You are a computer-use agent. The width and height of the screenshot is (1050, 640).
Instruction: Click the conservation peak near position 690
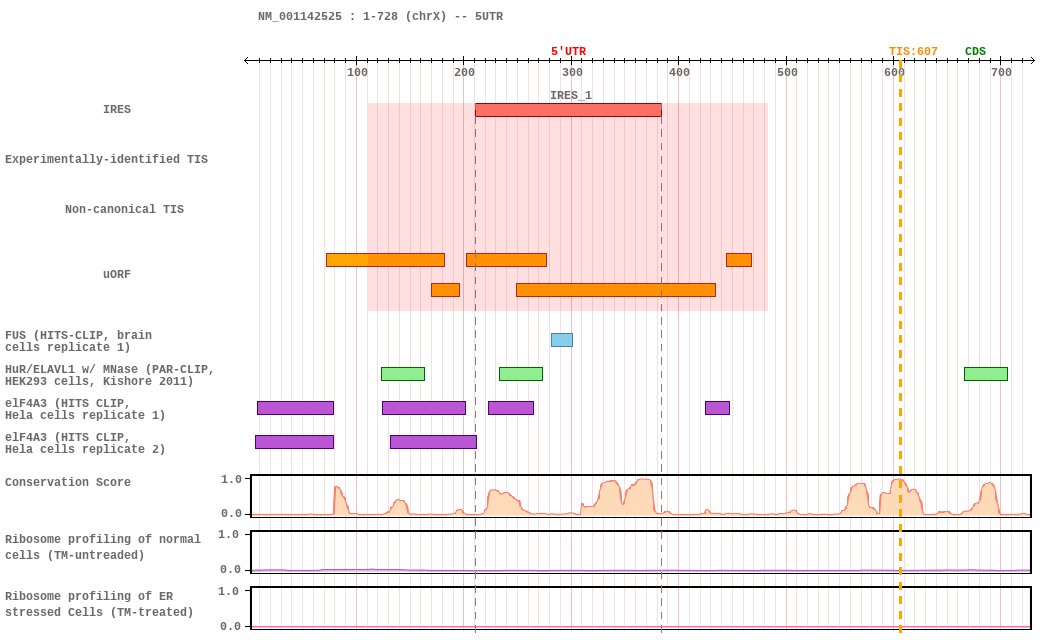[x=988, y=499]
